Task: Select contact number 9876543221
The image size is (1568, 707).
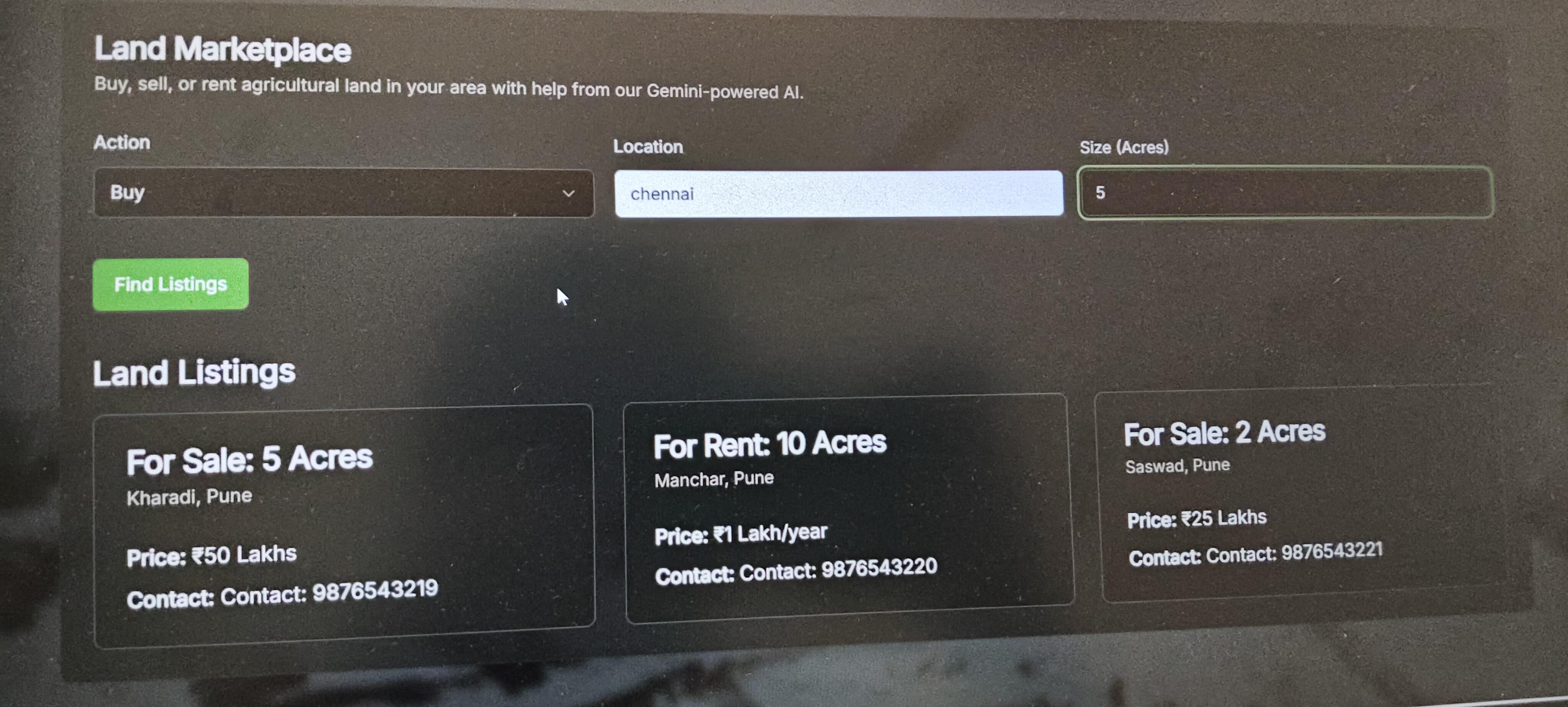Action: pyautogui.click(x=1332, y=551)
